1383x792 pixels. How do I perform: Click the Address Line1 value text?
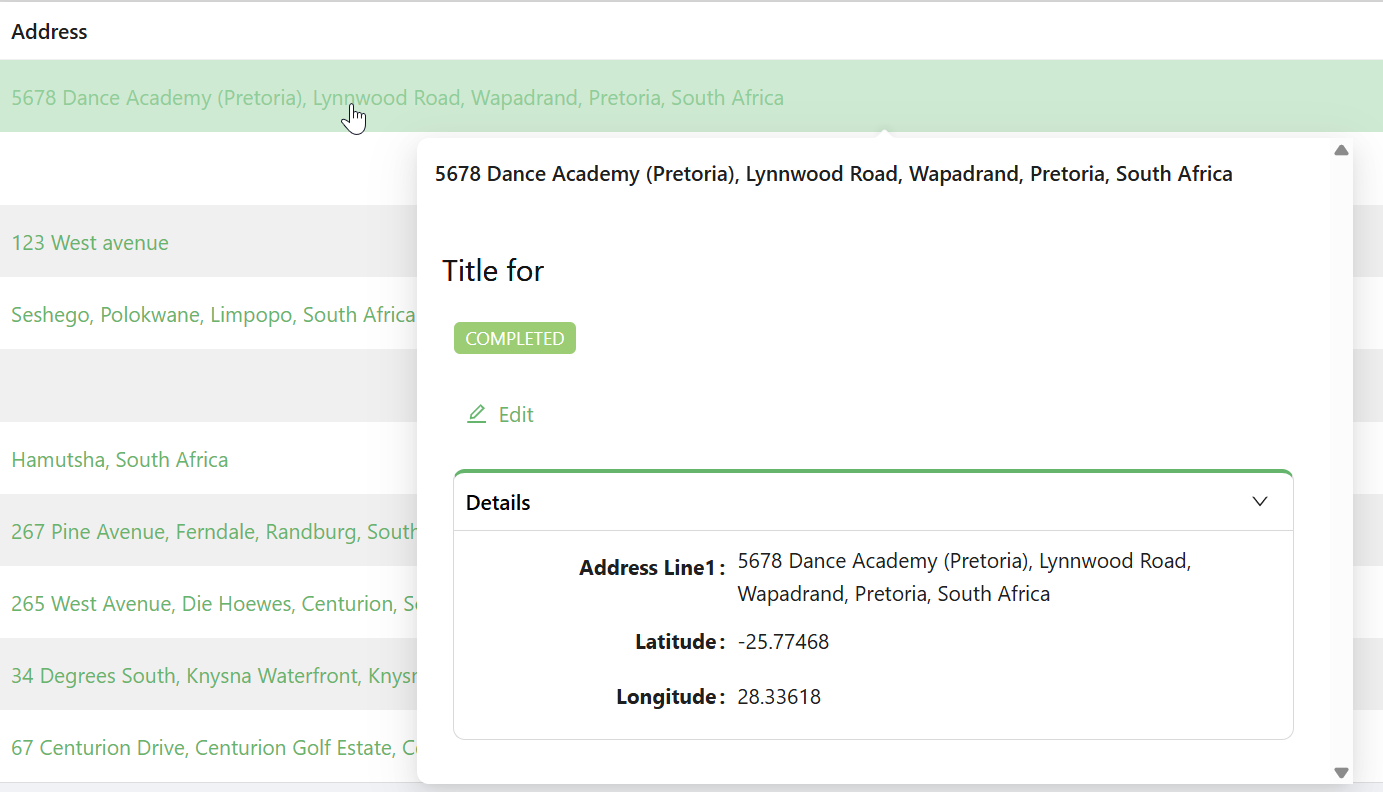click(x=964, y=577)
